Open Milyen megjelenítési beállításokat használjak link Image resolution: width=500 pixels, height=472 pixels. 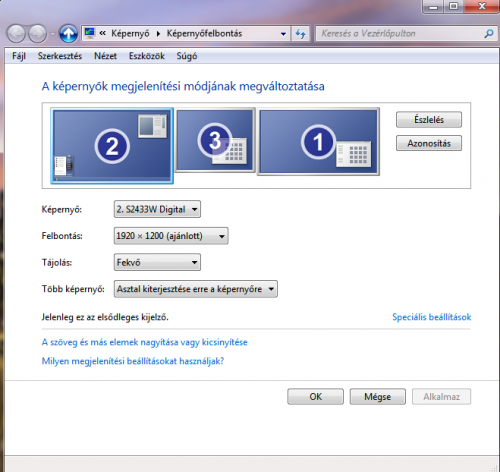133,361
